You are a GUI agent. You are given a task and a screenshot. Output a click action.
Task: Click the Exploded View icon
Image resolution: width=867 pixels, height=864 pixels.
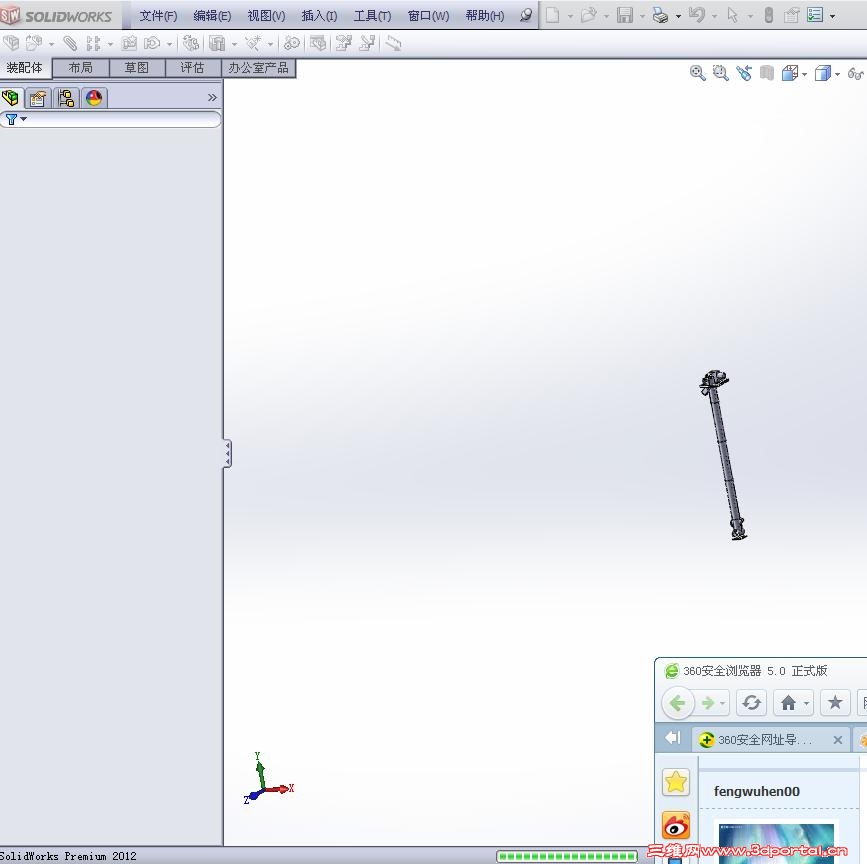(344, 43)
